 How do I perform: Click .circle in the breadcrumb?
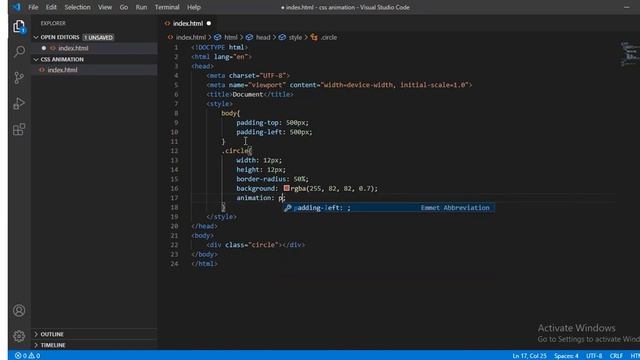pyautogui.click(x=329, y=37)
